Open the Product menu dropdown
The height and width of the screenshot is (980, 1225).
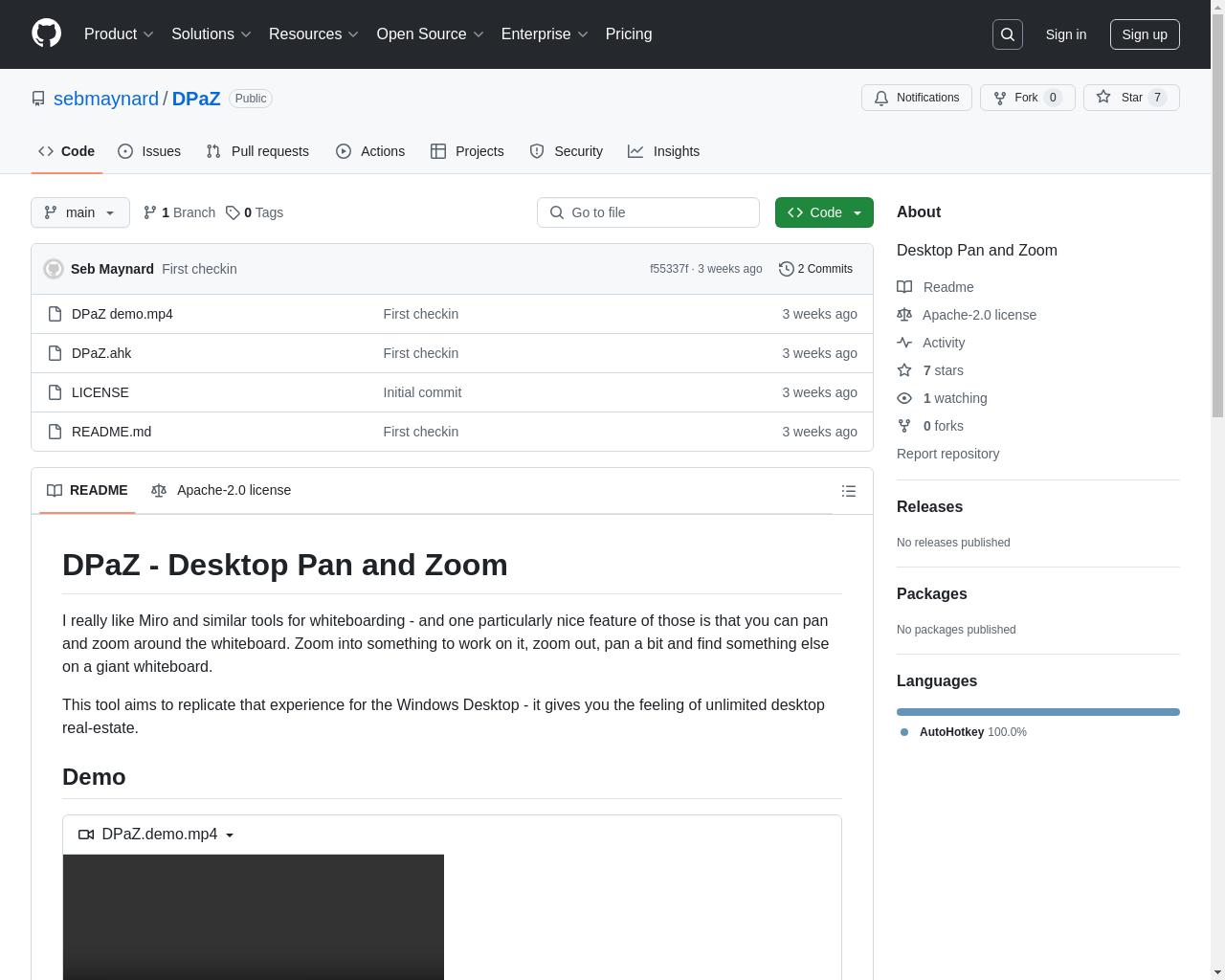(x=119, y=33)
